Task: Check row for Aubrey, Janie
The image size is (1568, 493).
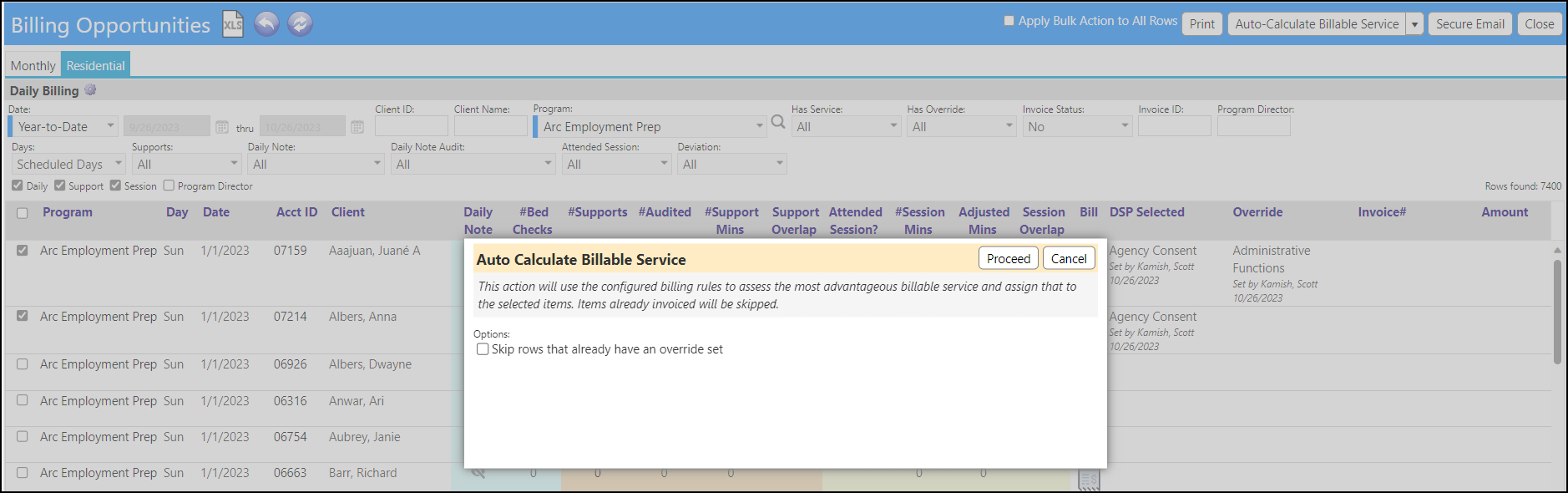Action: click(23, 436)
